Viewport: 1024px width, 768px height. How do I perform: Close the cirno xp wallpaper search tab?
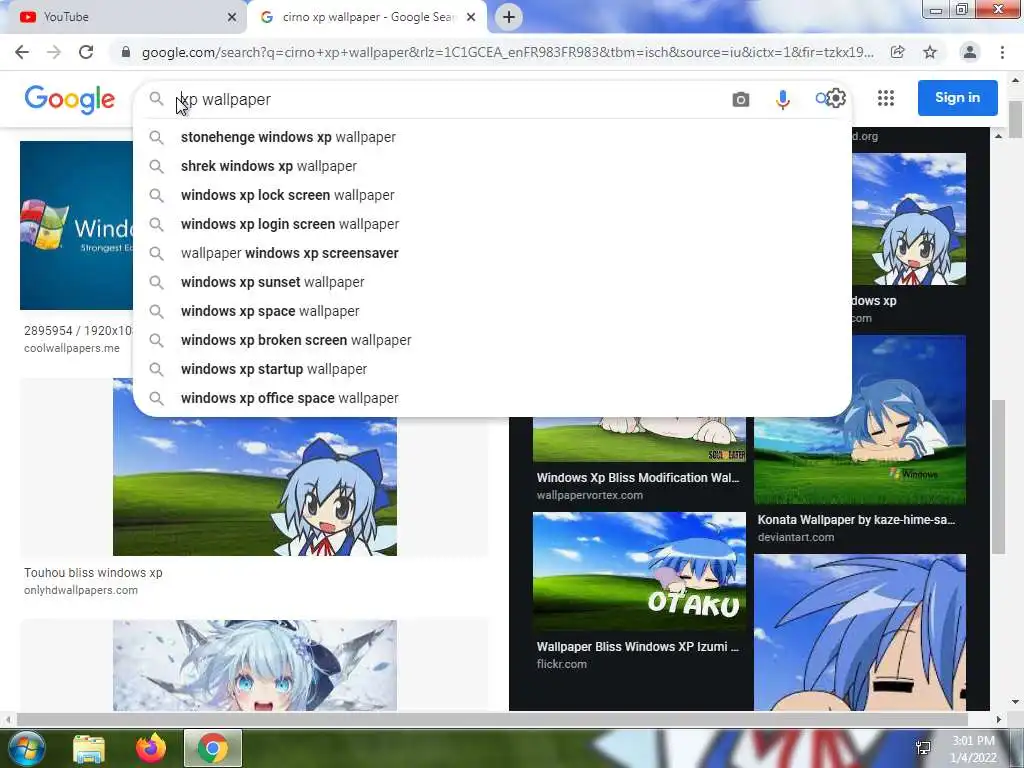point(471,17)
